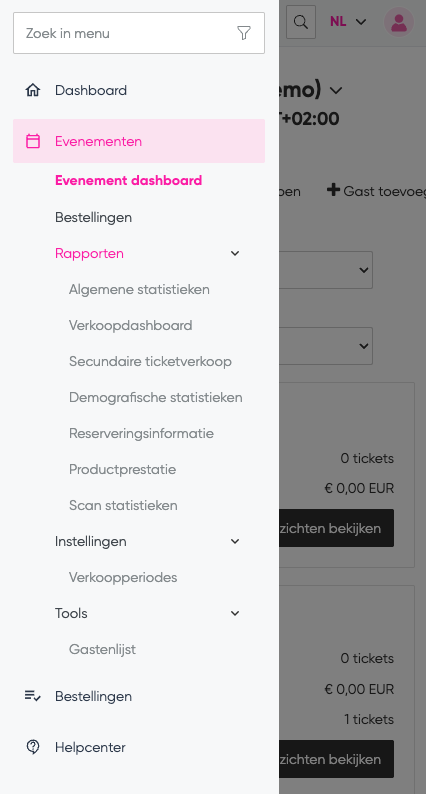The width and height of the screenshot is (426, 794).
Task: Collapse the Rapporten submenu chevron
Action: (235, 253)
